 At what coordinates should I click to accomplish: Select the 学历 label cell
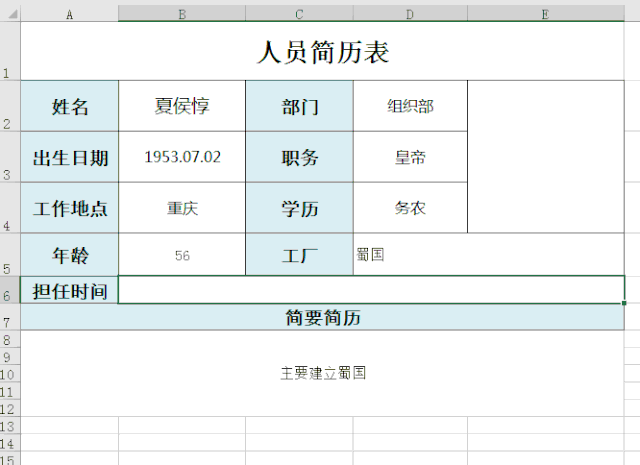coord(299,208)
